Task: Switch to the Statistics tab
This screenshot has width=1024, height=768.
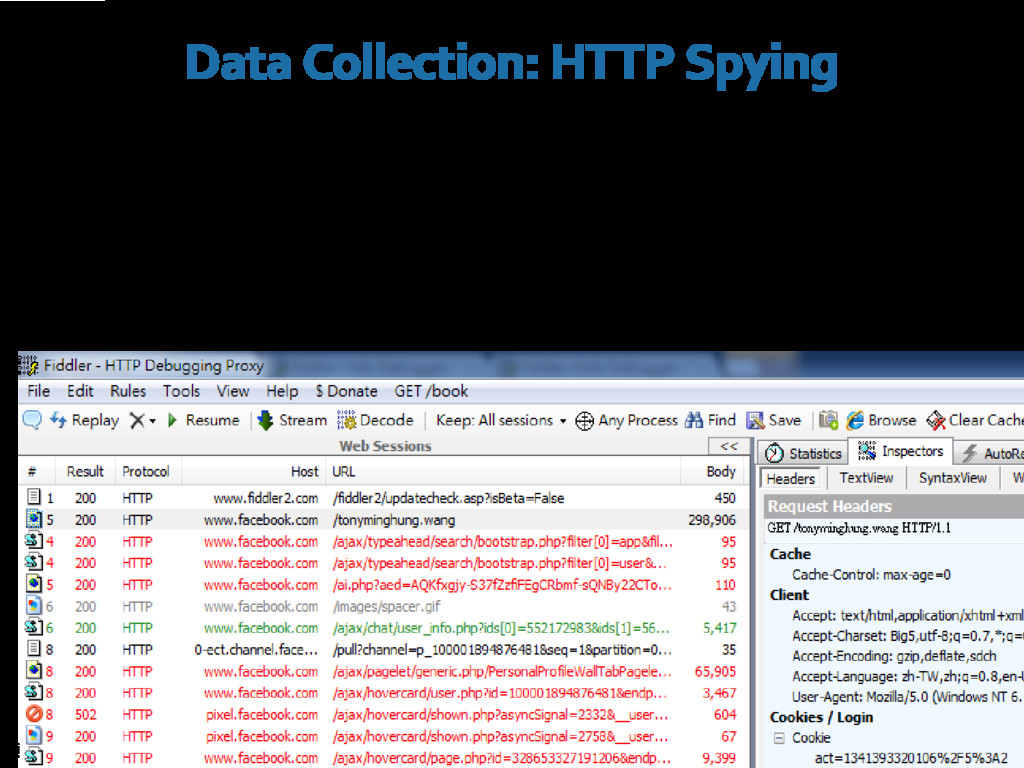Action: [x=804, y=453]
